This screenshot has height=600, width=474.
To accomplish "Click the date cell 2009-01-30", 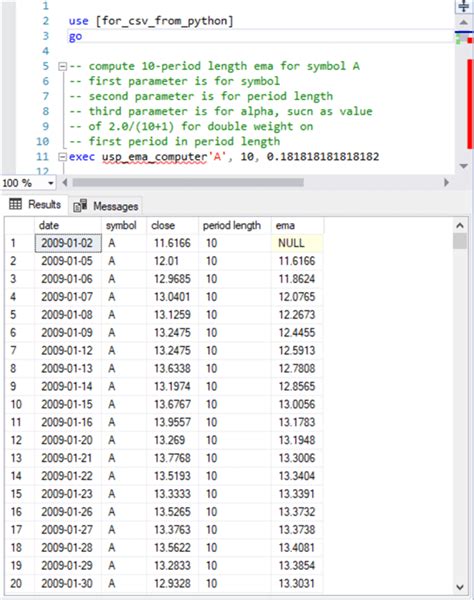I will click(68, 584).
